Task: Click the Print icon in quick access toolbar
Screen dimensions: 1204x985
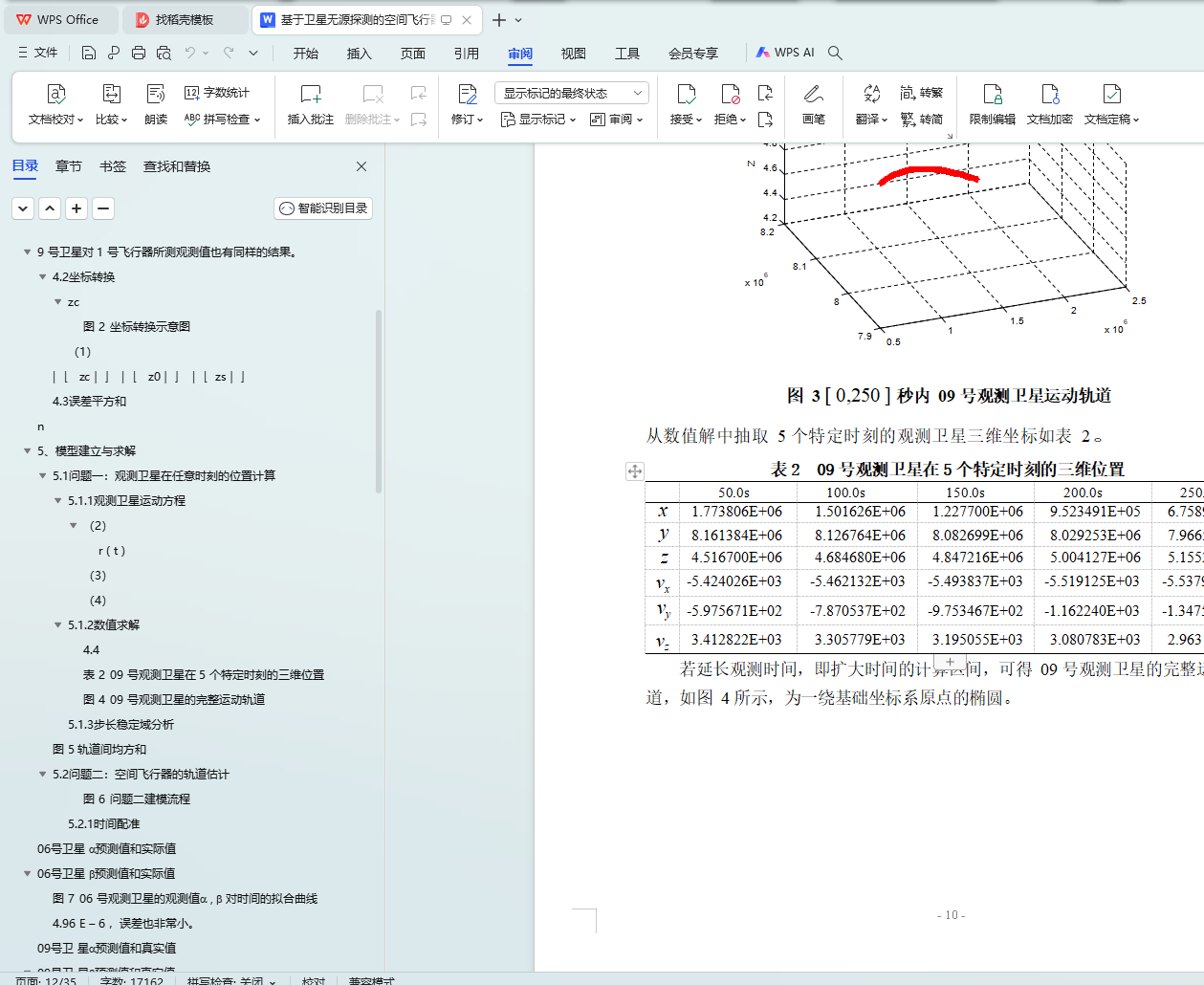Action: pyautogui.click(x=139, y=53)
